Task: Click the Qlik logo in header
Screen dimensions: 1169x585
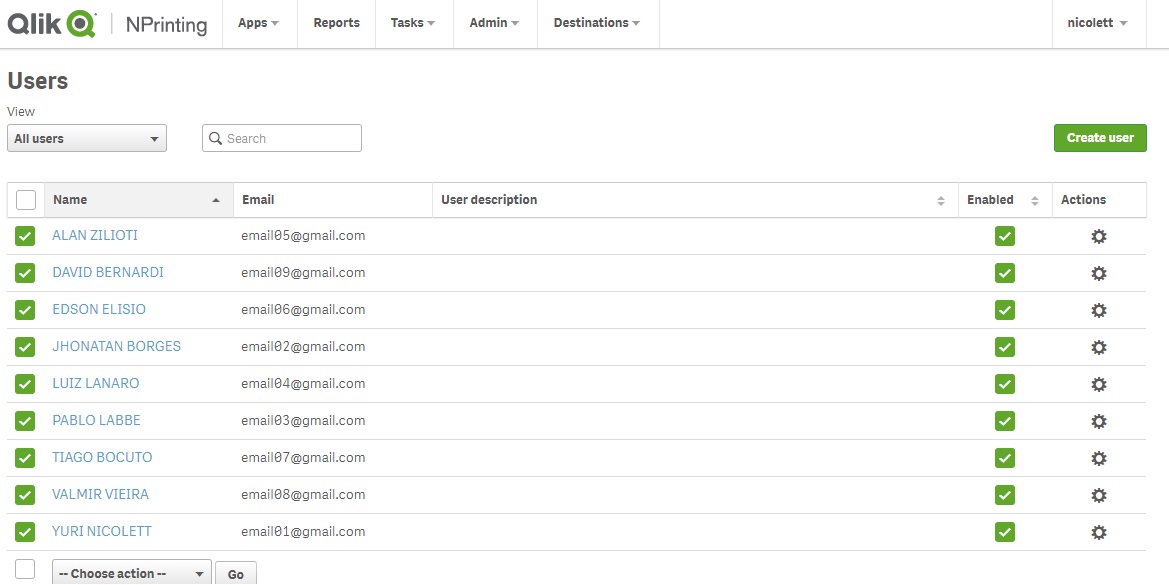Action: click(x=52, y=24)
